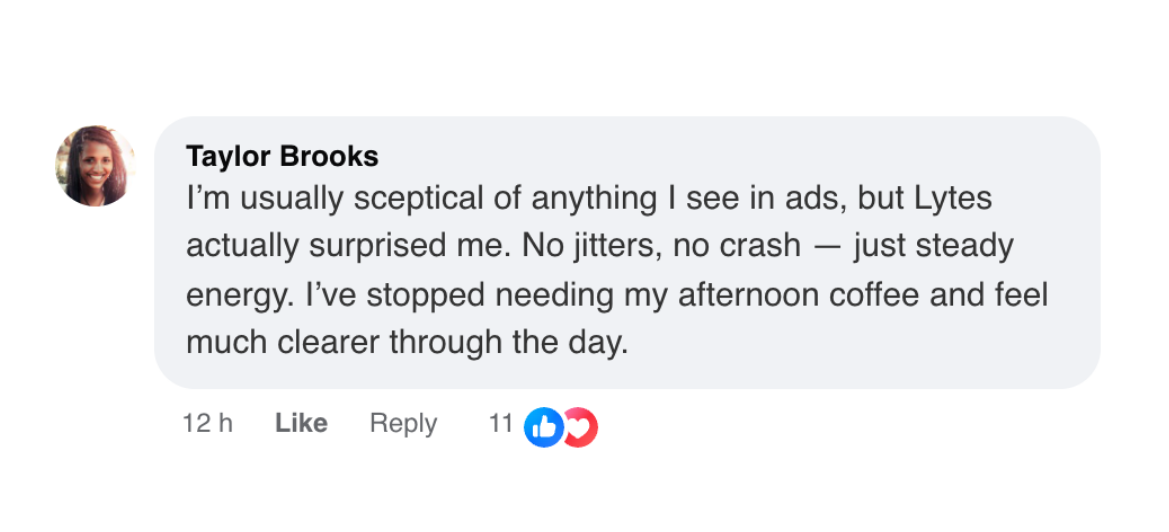
Task: Open Taylor Brooks' profile picture
Action: (x=95, y=166)
